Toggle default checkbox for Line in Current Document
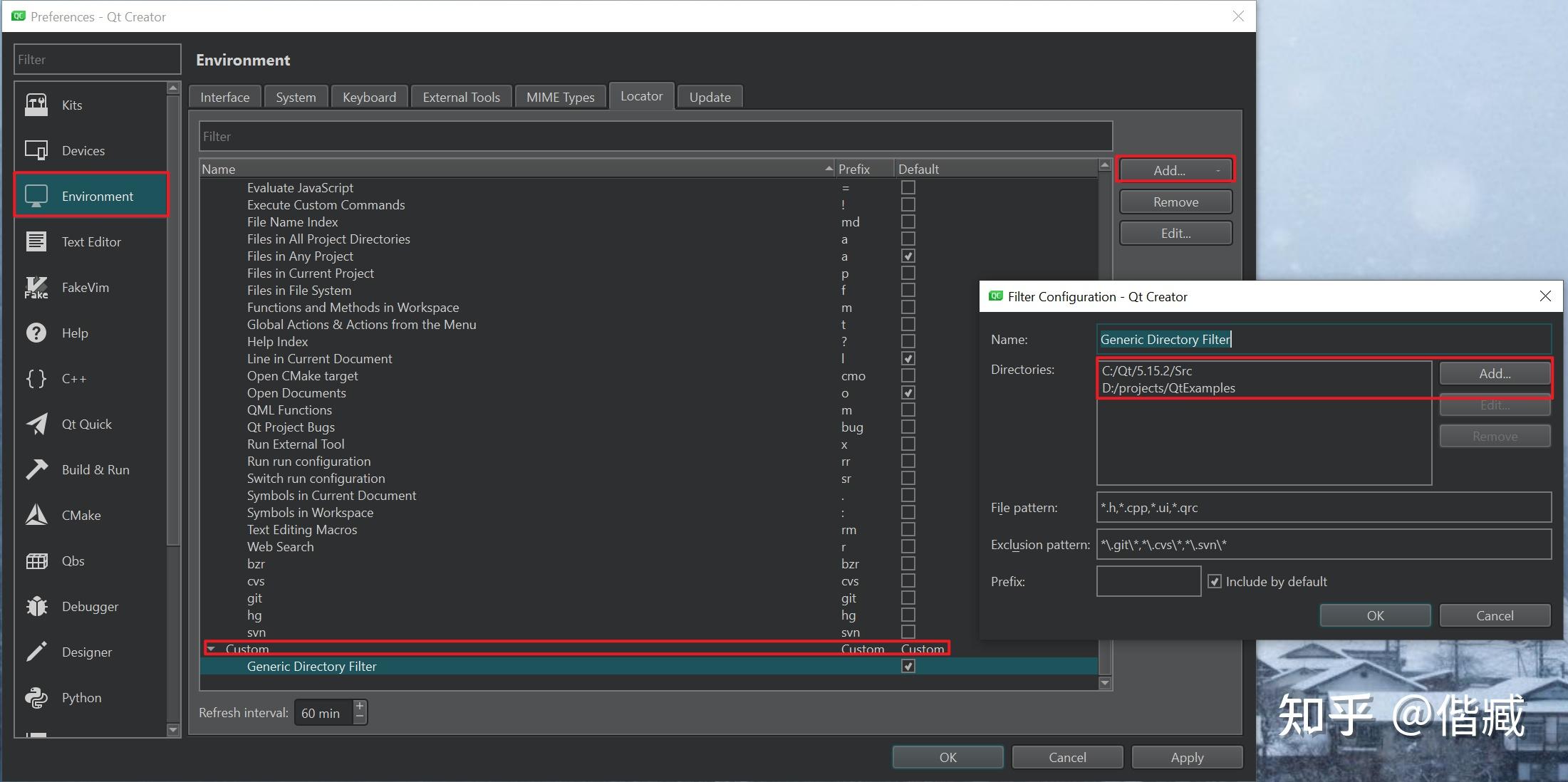1568x782 pixels. point(908,358)
